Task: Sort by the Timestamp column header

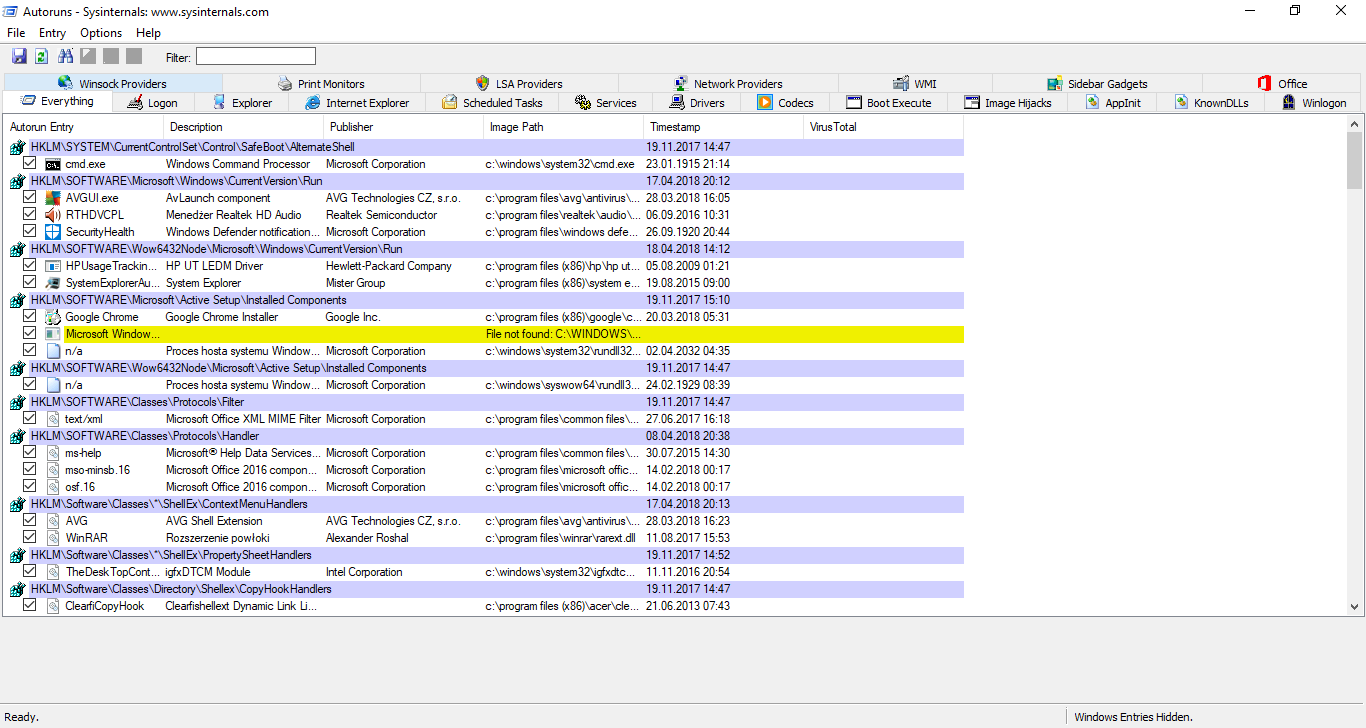Action: (724, 127)
